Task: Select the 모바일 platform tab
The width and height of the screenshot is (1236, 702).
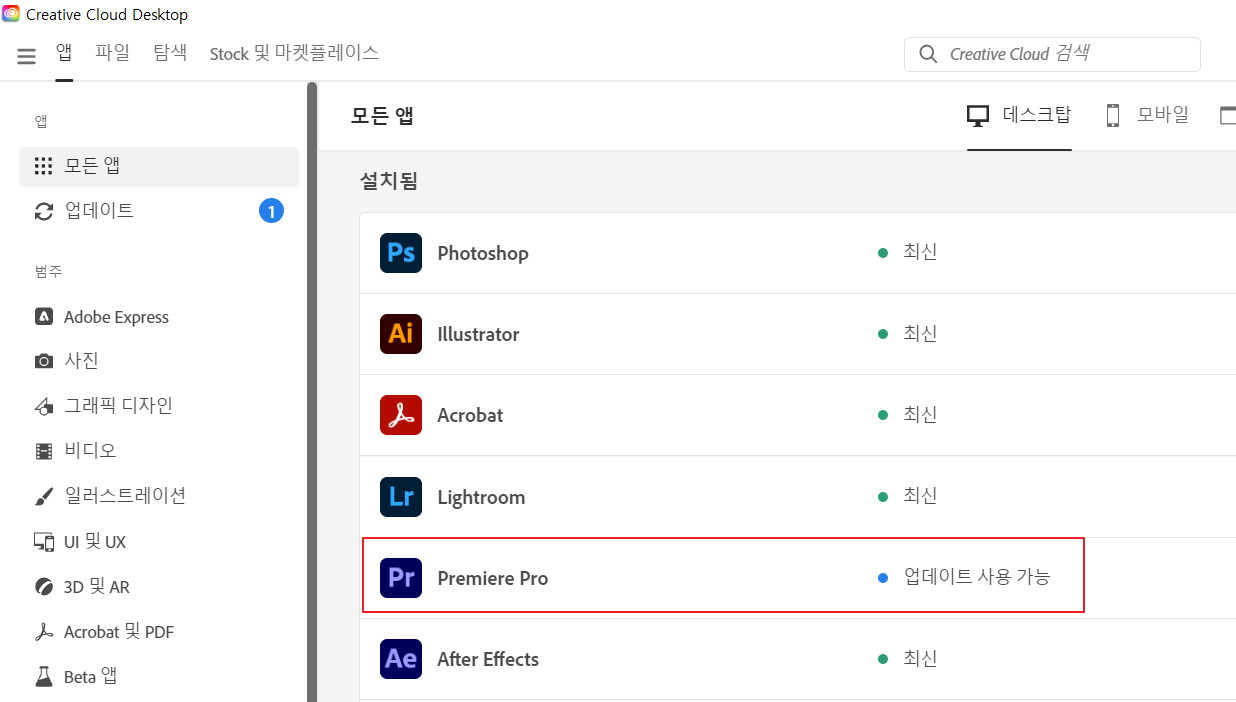Action: [x=1147, y=115]
